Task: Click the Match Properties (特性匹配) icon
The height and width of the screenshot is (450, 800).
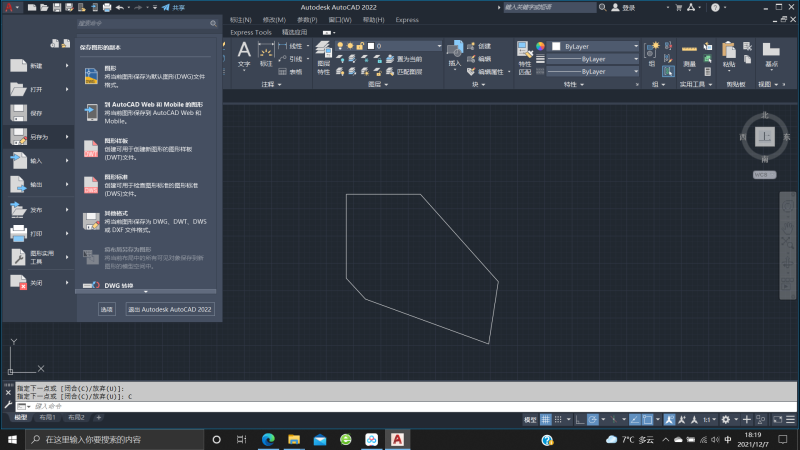Action: click(x=525, y=53)
